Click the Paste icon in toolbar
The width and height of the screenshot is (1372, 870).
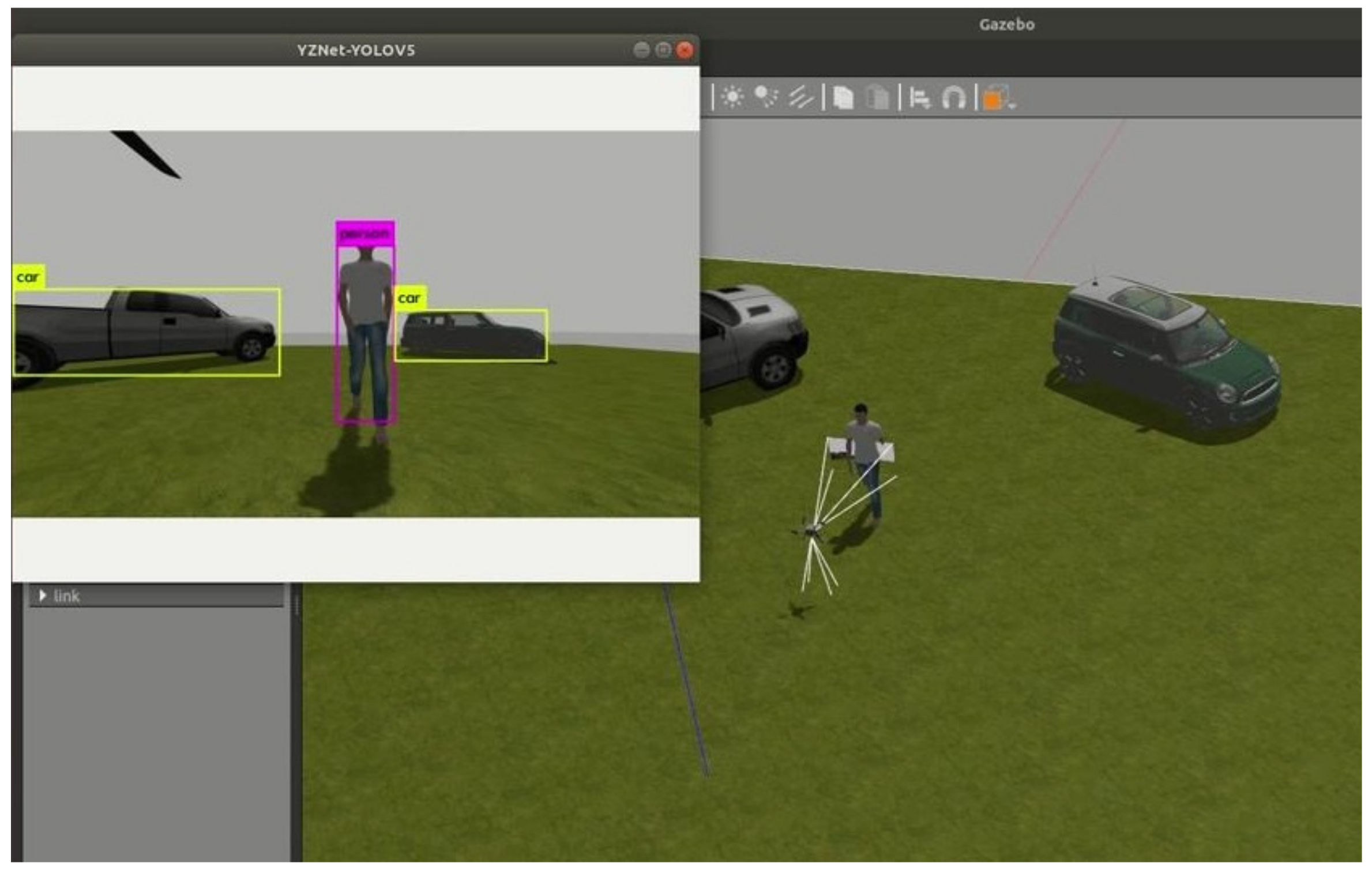pyautogui.click(x=878, y=97)
